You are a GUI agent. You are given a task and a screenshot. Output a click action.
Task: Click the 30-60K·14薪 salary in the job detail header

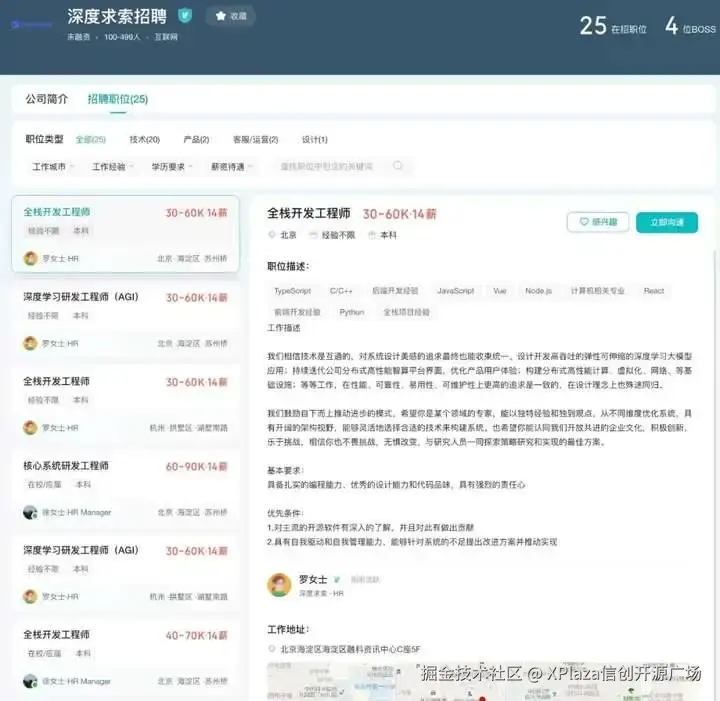(x=399, y=214)
